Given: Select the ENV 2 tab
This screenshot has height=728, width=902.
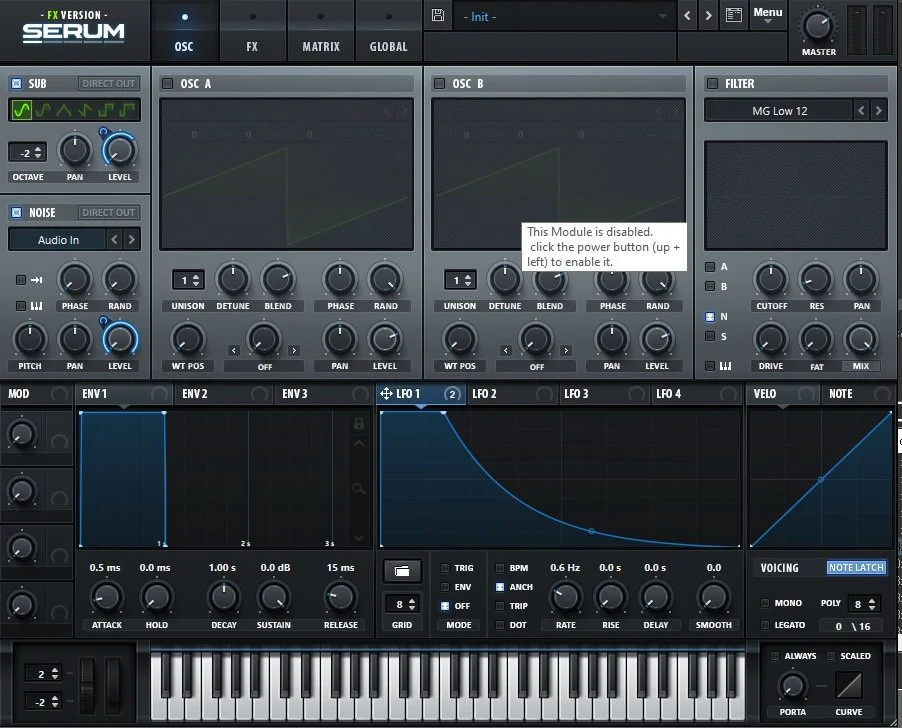Looking at the screenshot, I should [x=223, y=394].
